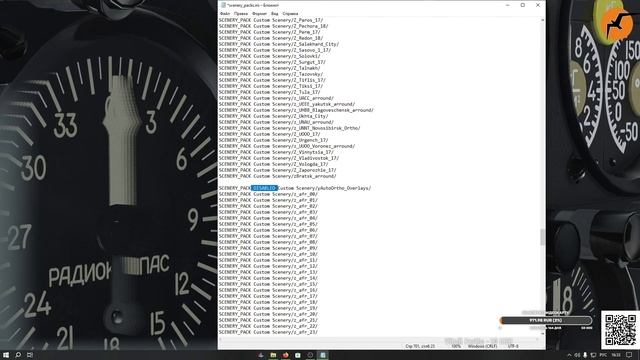This screenshot has width=640, height=360.
Task: Click the line ending Z_Vladivostok_17/
Action: [x=279, y=158]
